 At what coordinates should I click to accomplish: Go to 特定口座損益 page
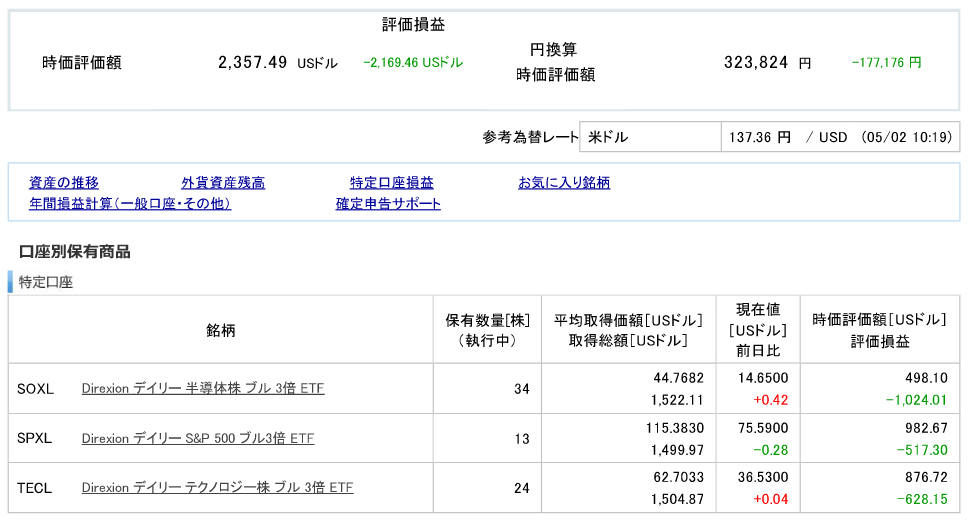(x=391, y=183)
